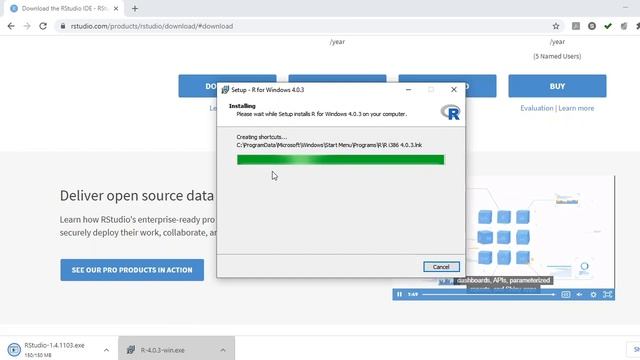The height and width of the screenshot is (360, 640).
Task: Toggle video captions icon
Action: point(565,294)
